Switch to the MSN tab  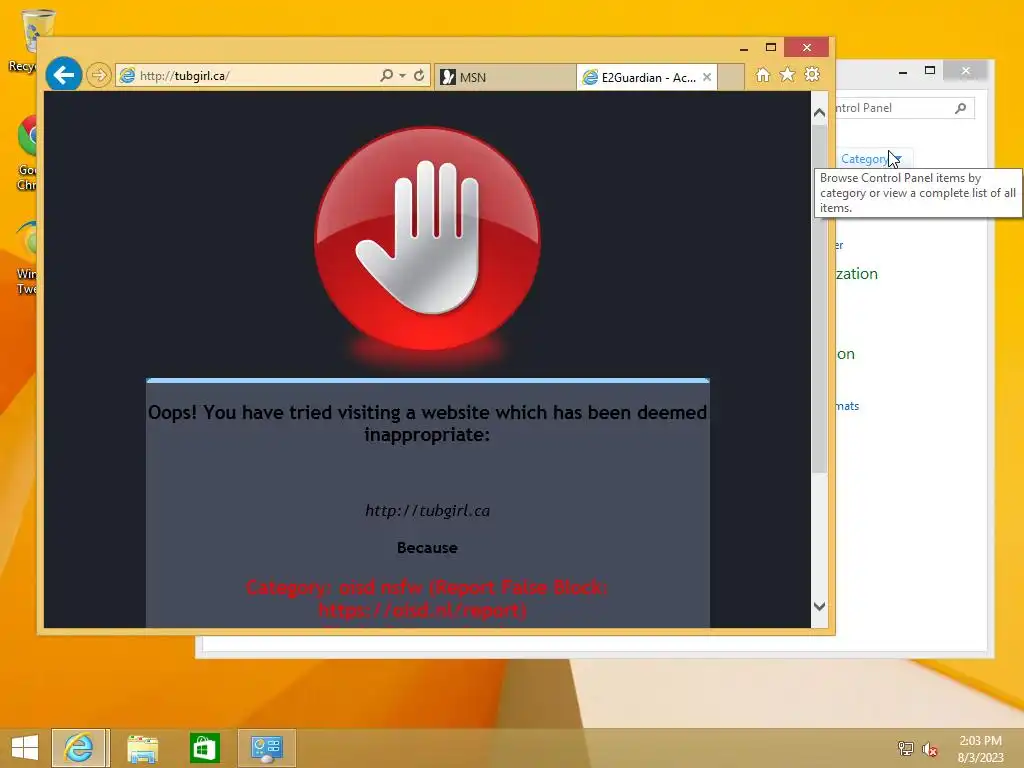pos(505,77)
